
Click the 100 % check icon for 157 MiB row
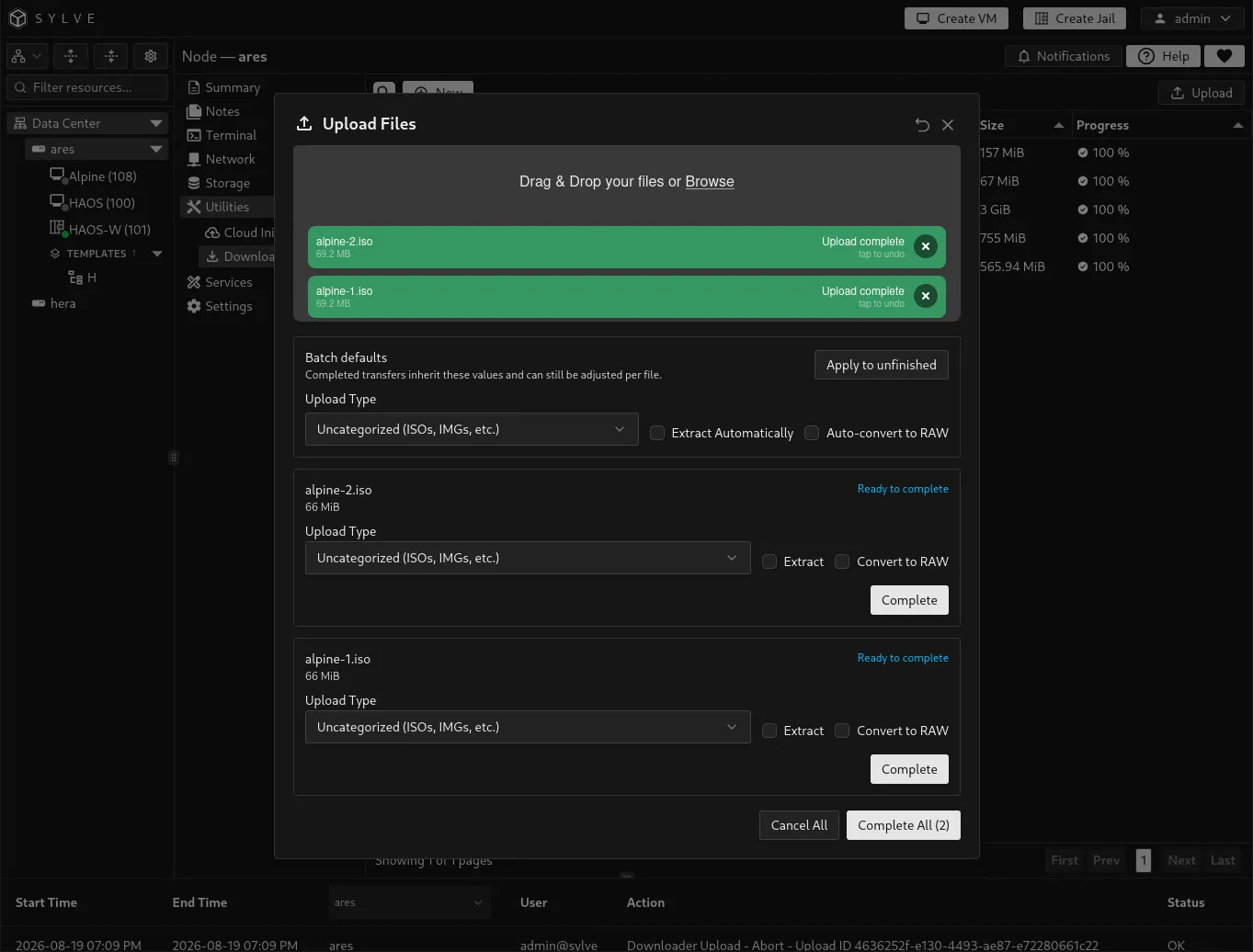click(x=1083, y=153)
